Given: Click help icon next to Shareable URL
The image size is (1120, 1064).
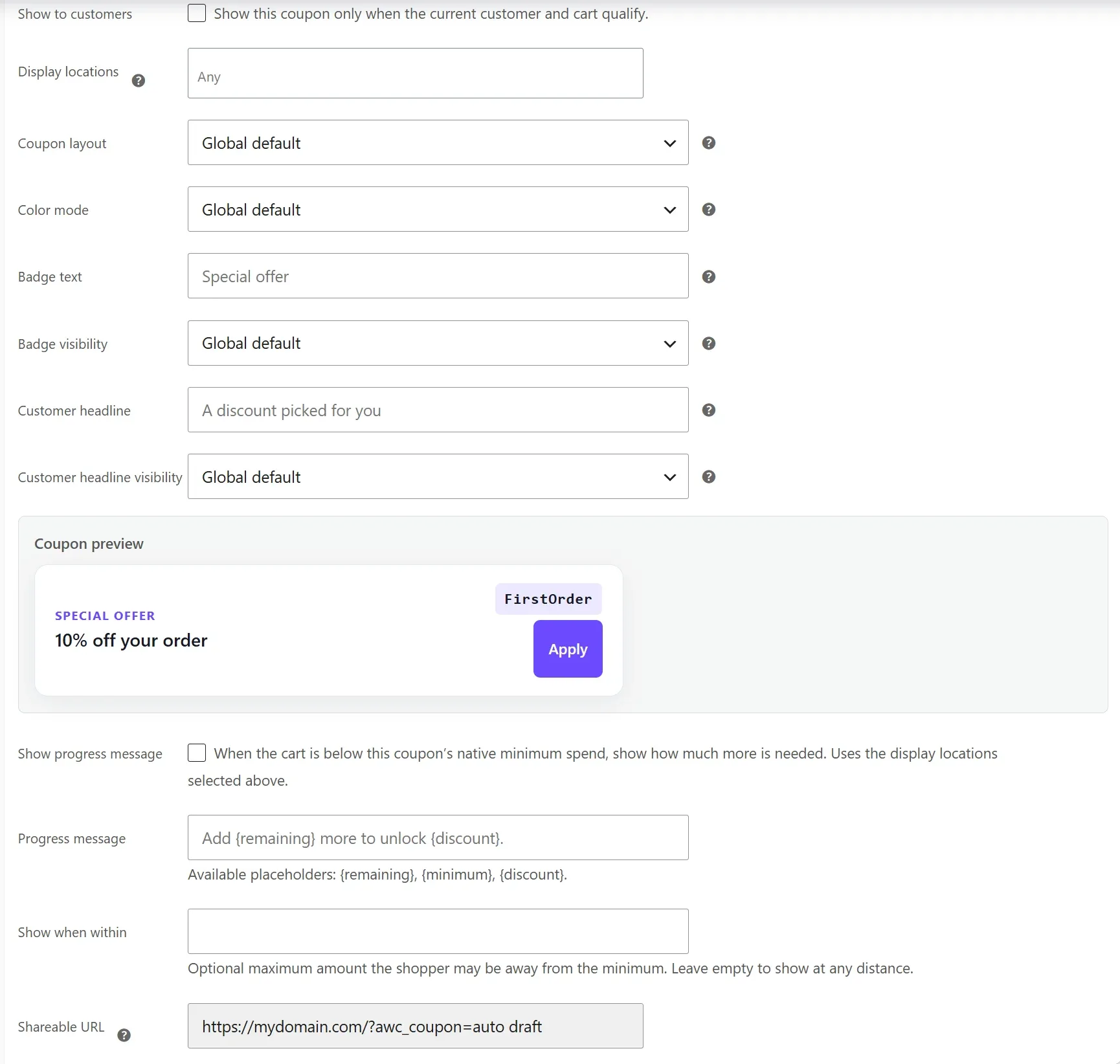Looking at the screenshot, I should pos(124,1036).
